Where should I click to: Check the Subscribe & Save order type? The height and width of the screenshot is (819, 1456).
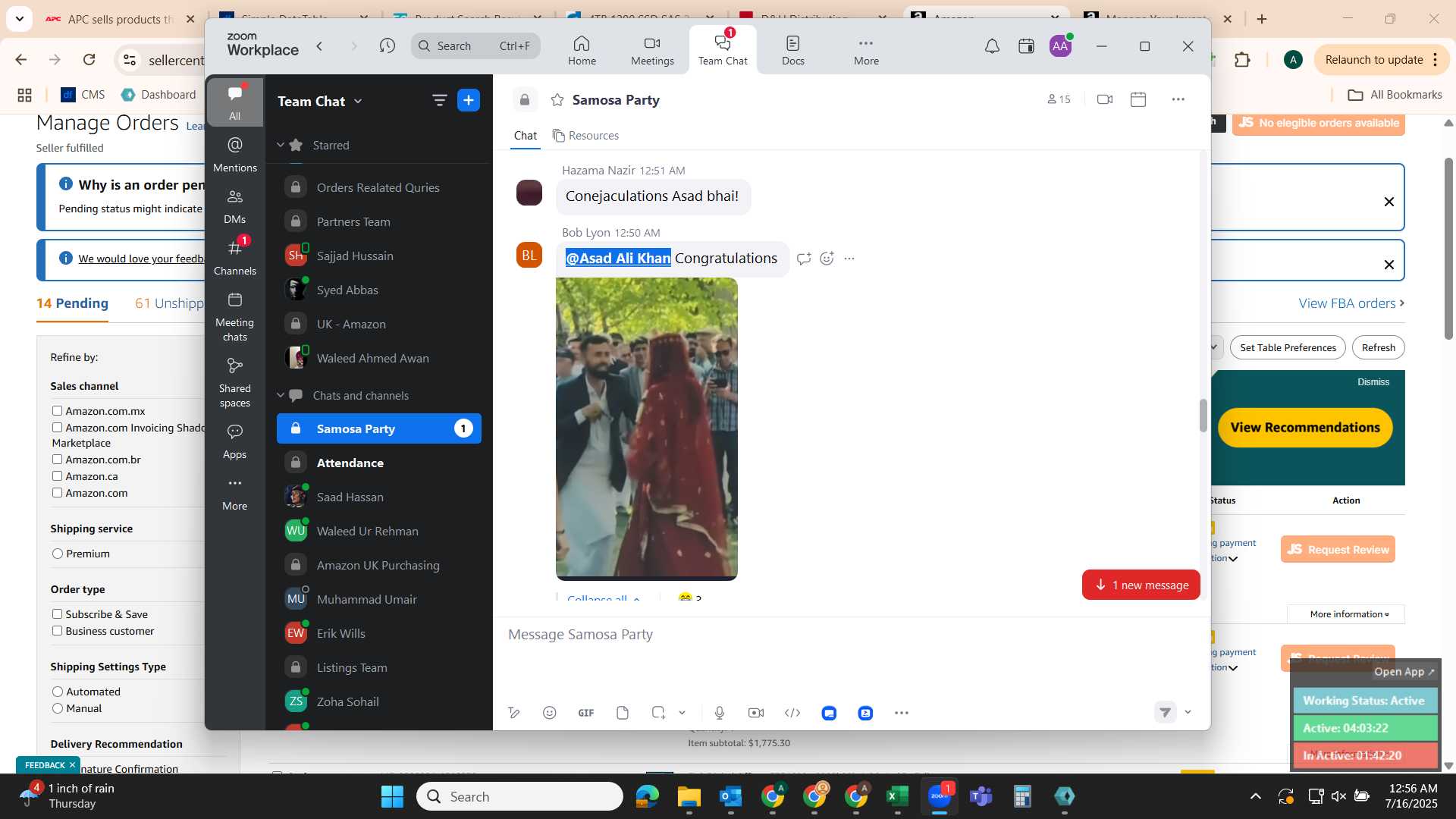(x=57, y=613)
